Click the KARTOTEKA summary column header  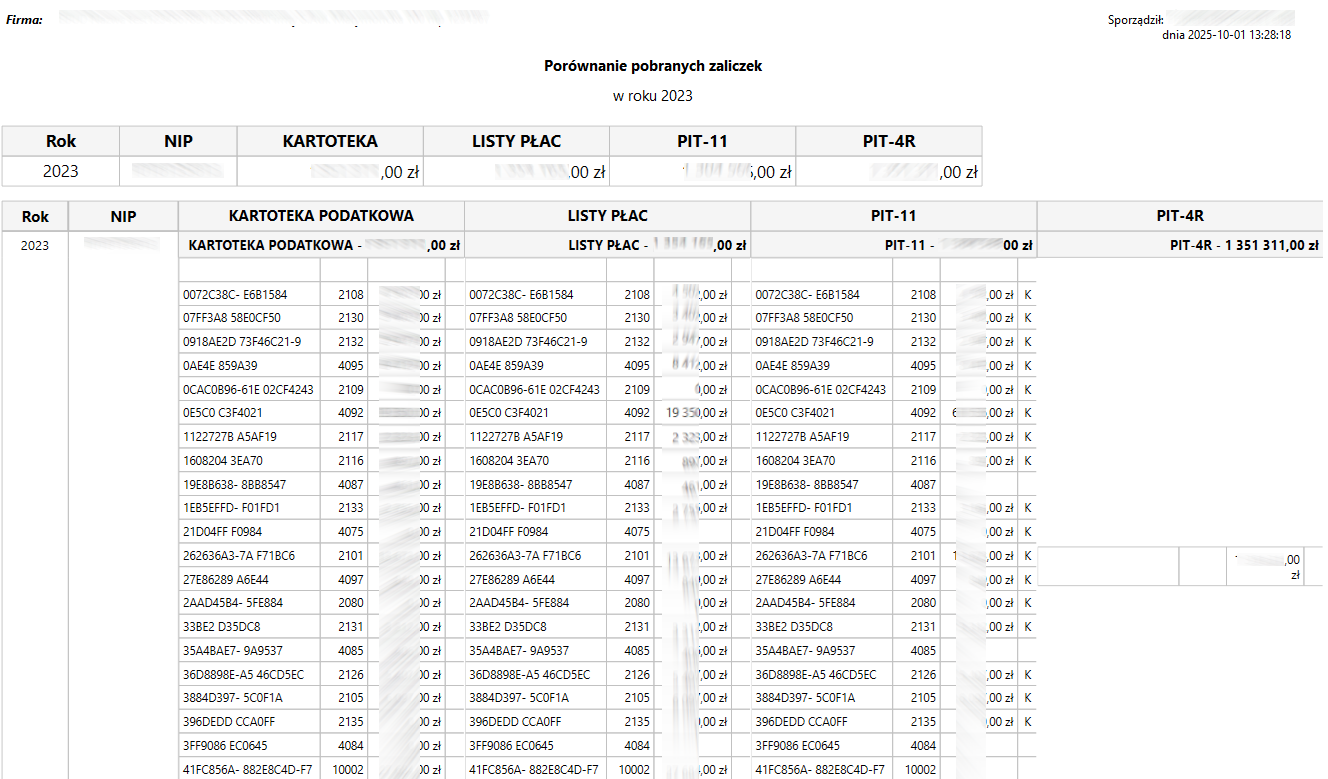(x=330, y=141)
